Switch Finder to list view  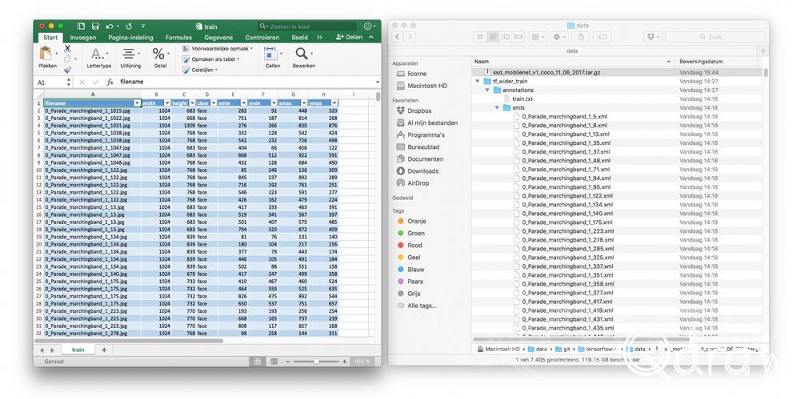tap(492, 37)
